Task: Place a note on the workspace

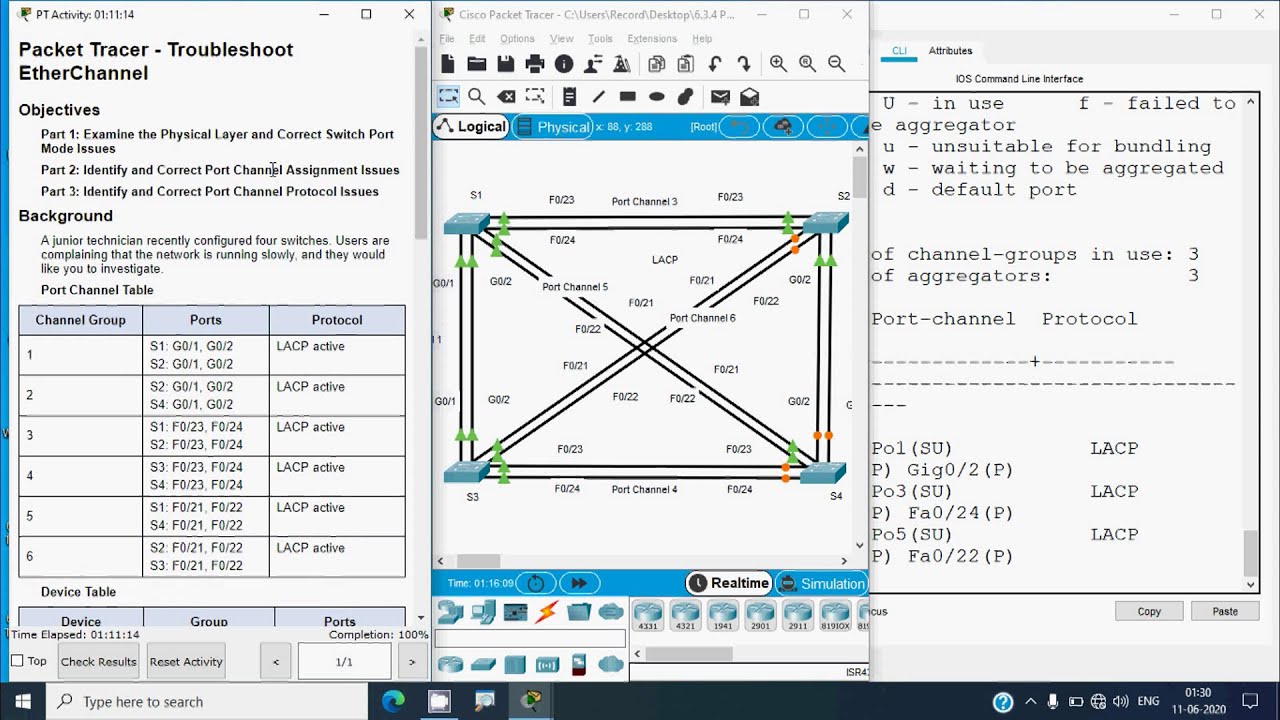Action: point(569,97)
